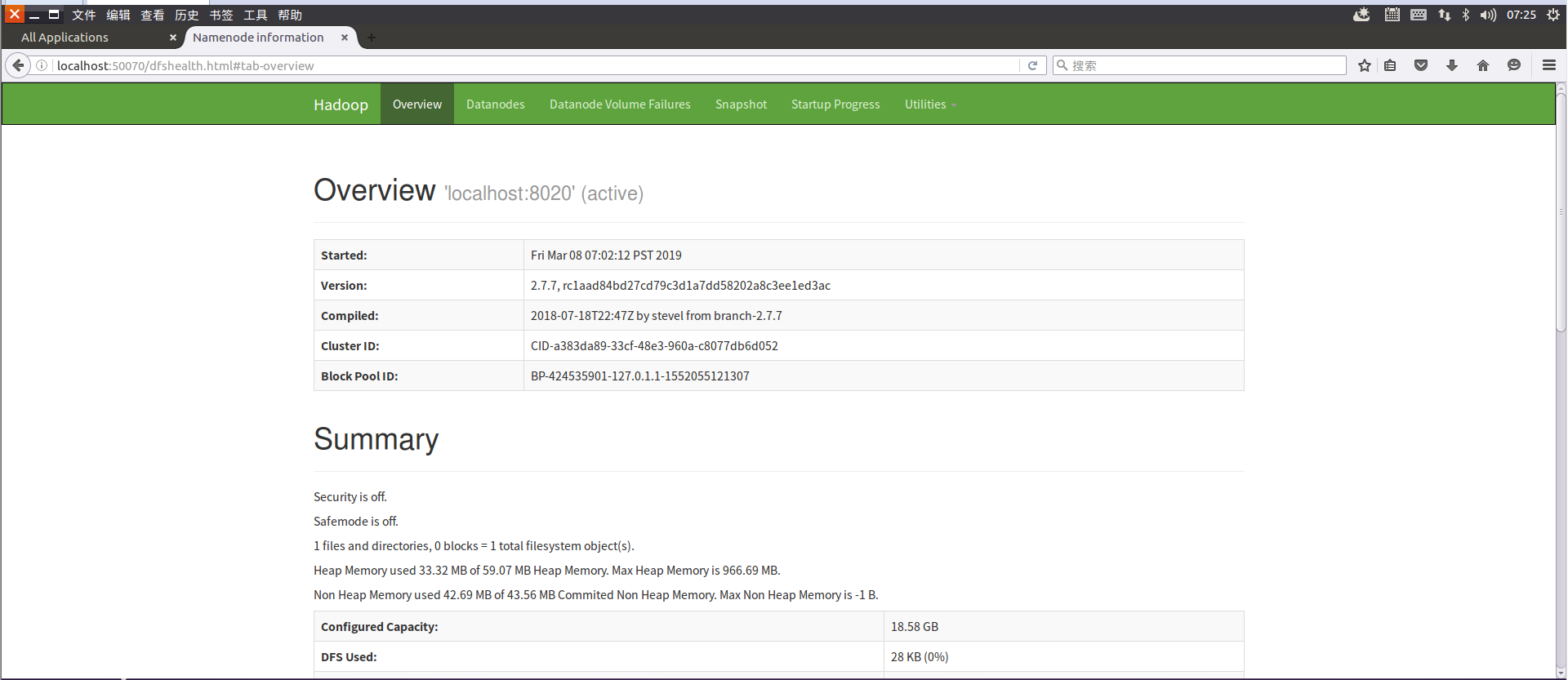1568x680 pixels.
Task: Expand the Utilities dropdown menu
Action: tap(930, 104)
